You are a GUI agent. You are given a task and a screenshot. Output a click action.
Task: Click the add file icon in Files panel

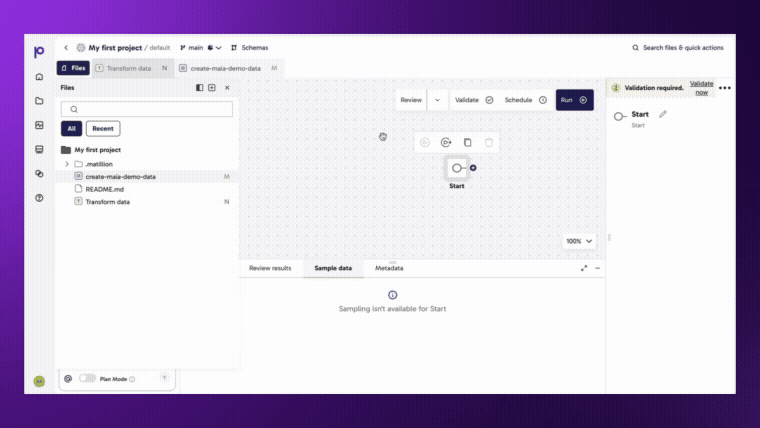212,88
